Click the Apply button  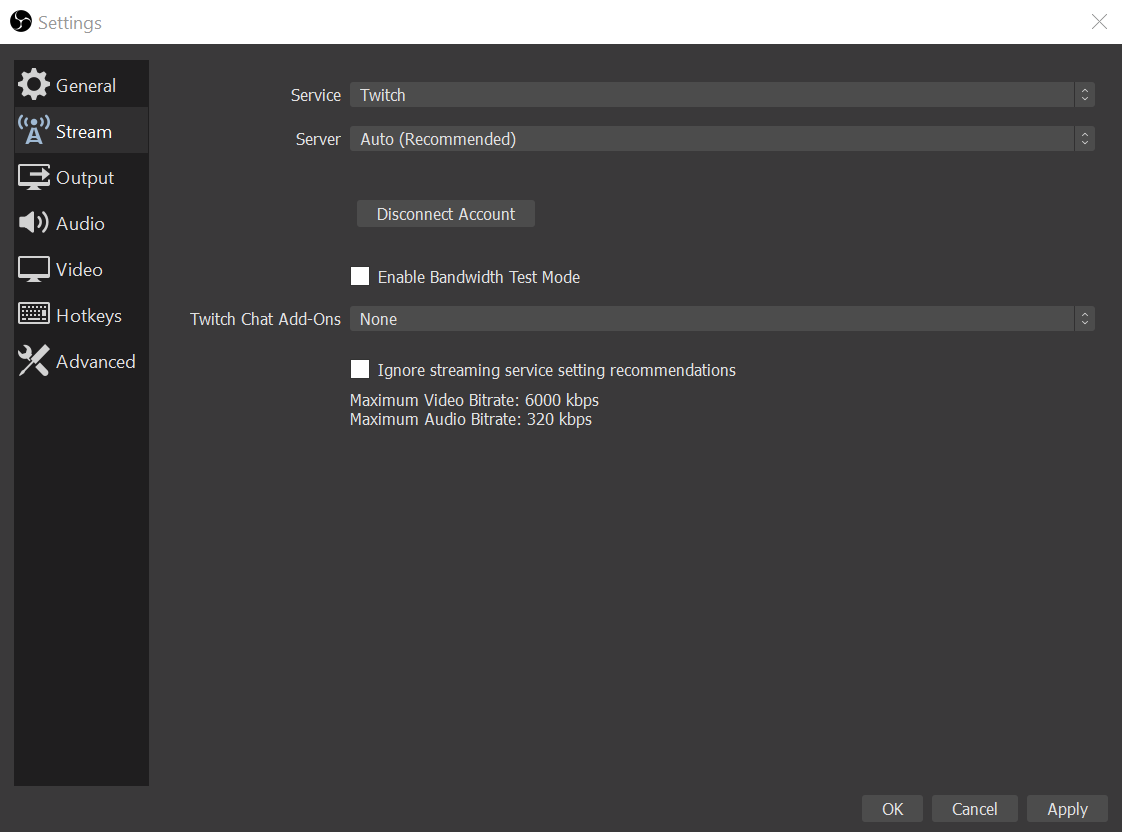(1067, 809)
